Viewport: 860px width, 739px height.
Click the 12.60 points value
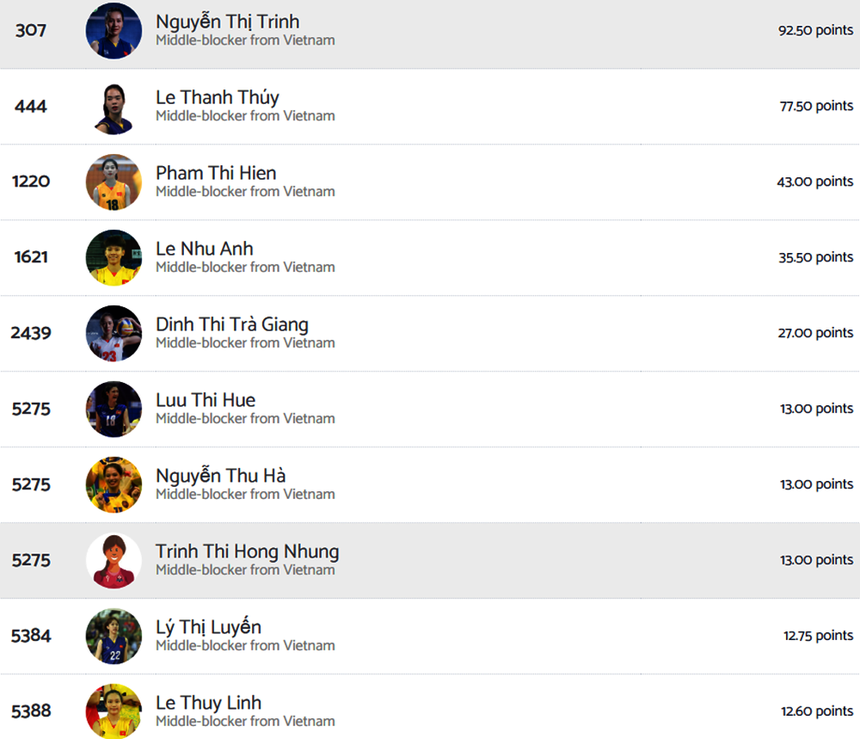[x=817, y=711]
